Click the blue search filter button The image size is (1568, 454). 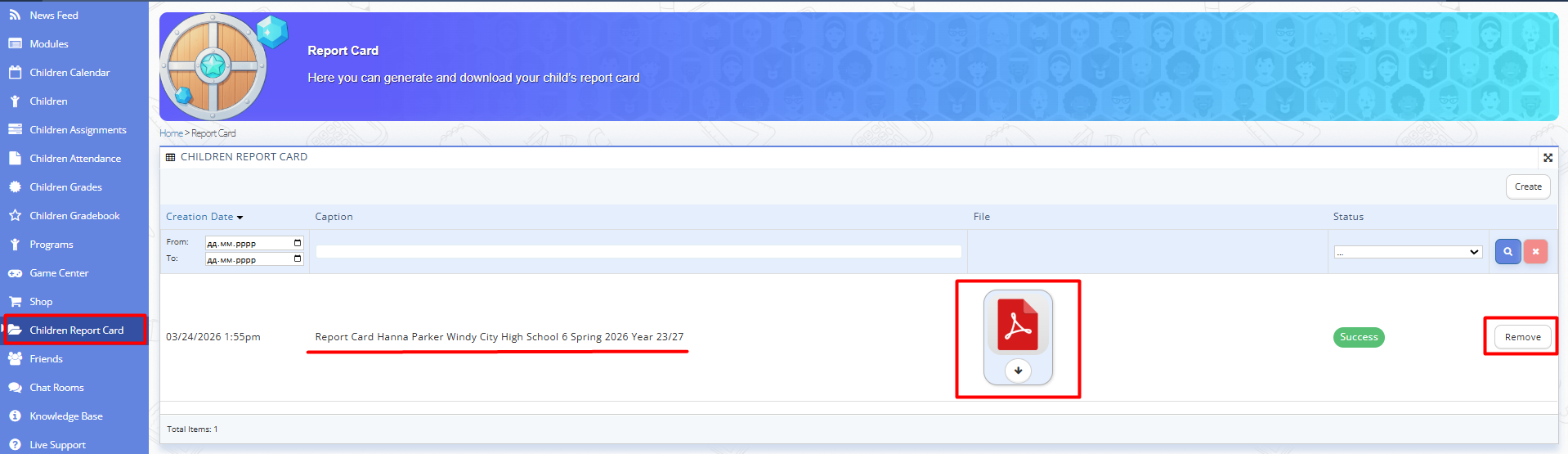[x=1508, y=252]
